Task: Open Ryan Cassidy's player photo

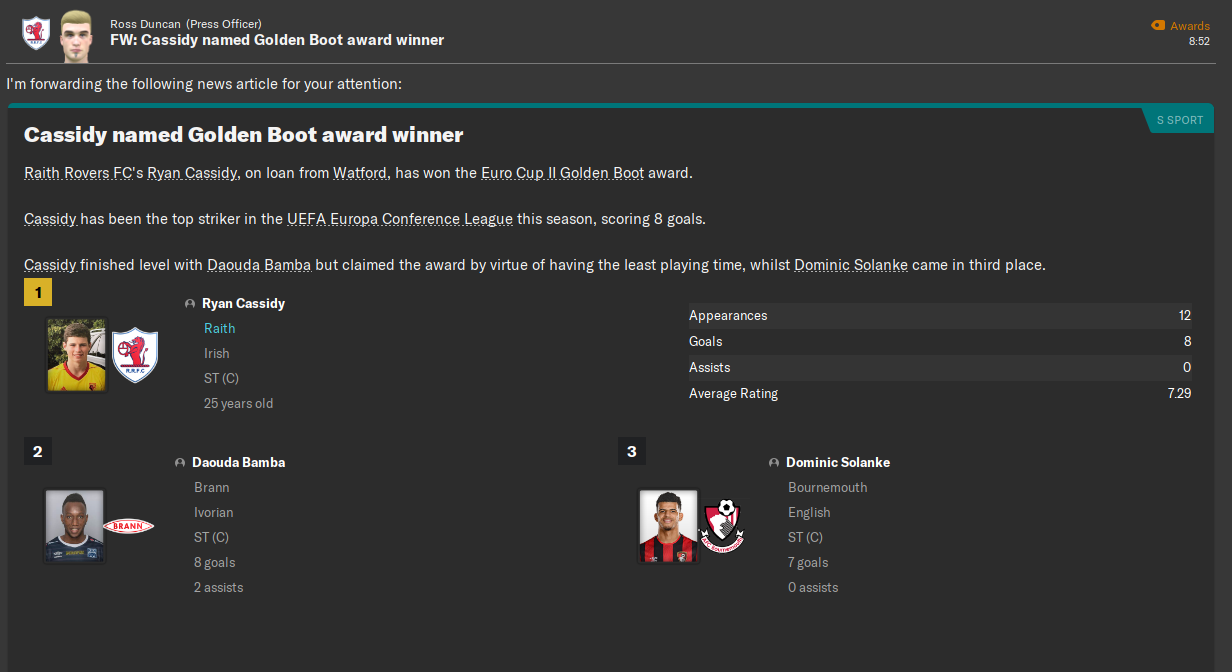Action: pyautogui.click(x=76, y=355)
